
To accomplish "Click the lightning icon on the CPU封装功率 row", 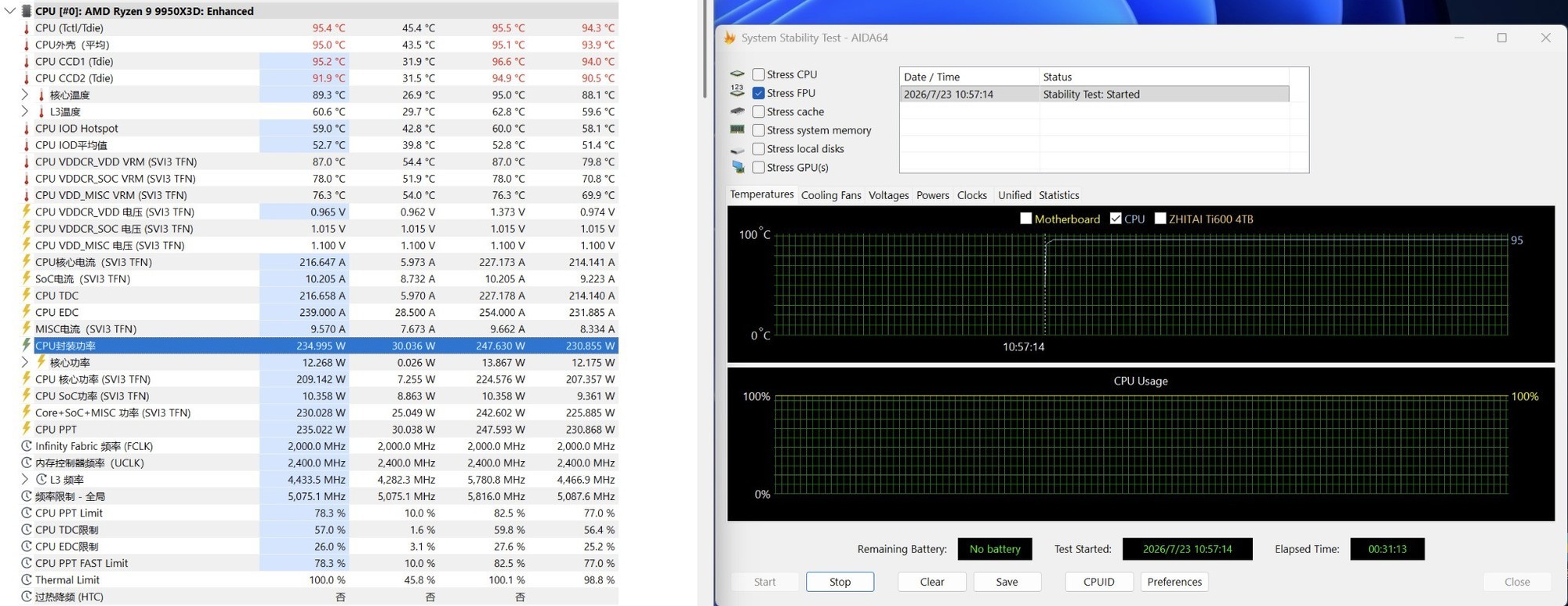I will [26, 346].
